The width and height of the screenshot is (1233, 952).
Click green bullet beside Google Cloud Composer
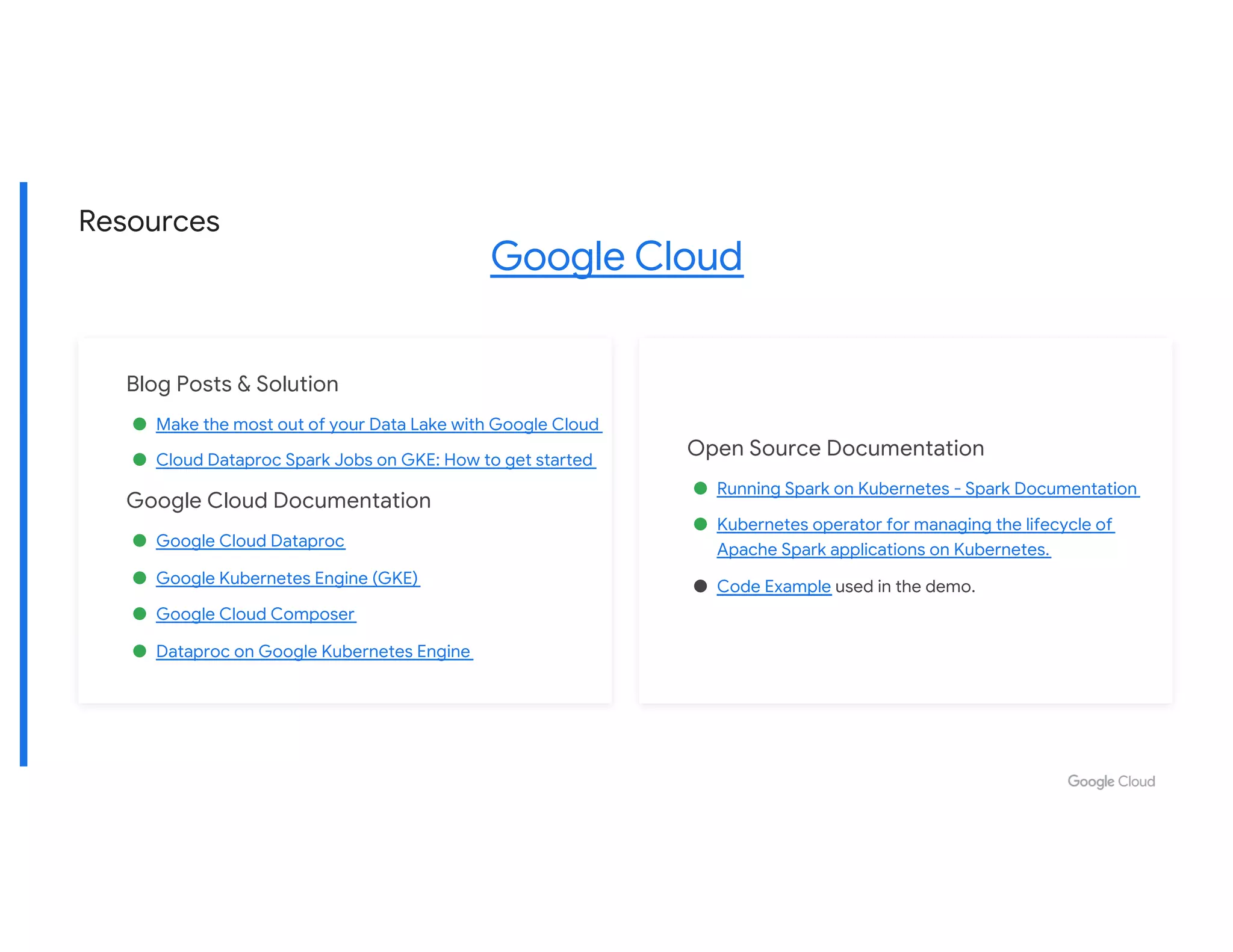[140, 614]
